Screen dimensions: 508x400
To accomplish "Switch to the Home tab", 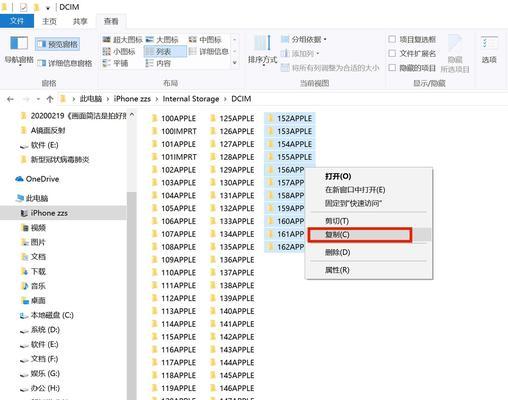I will point(49,21).
